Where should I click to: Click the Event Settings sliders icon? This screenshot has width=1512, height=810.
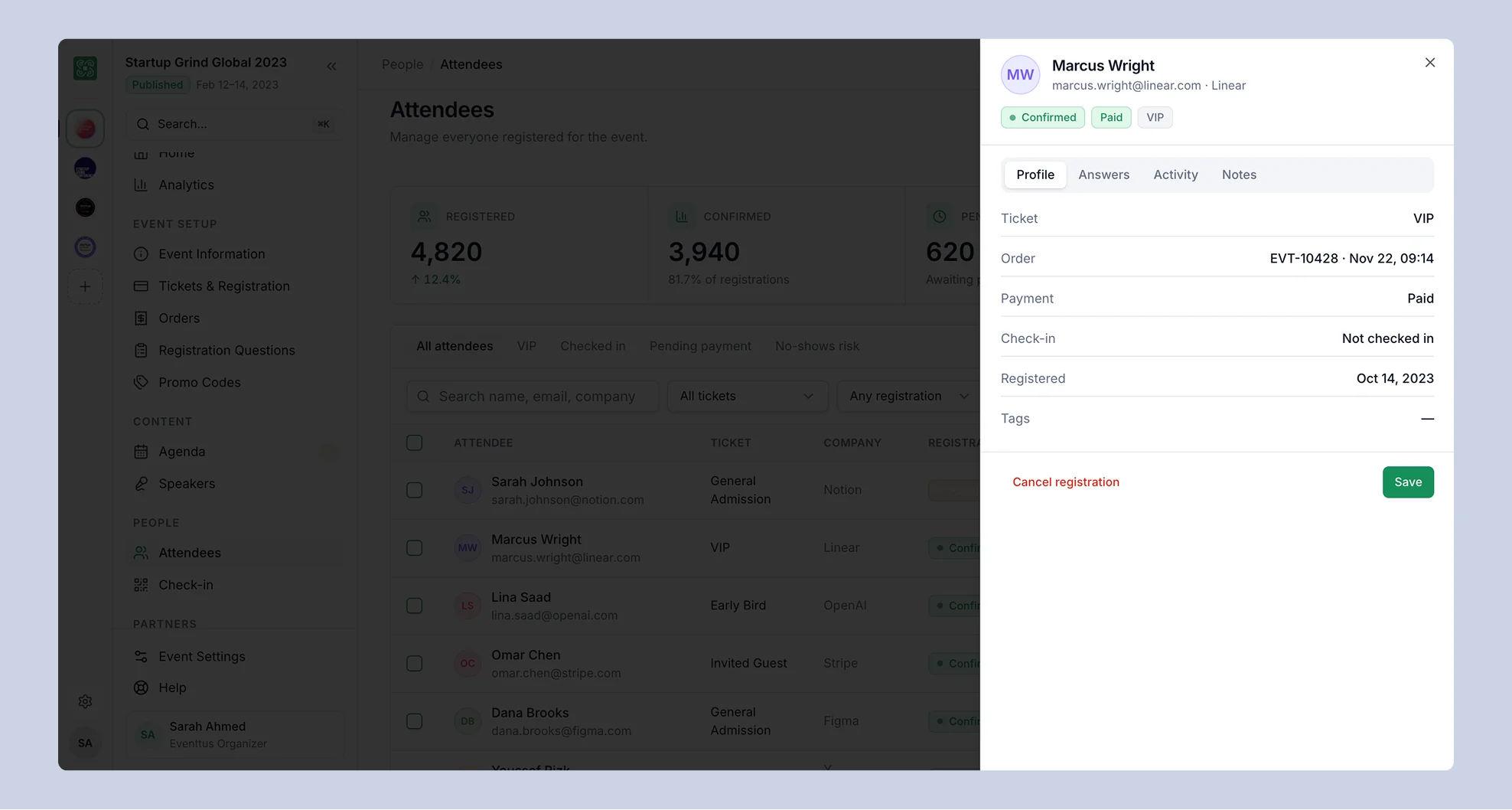(141, 657)
